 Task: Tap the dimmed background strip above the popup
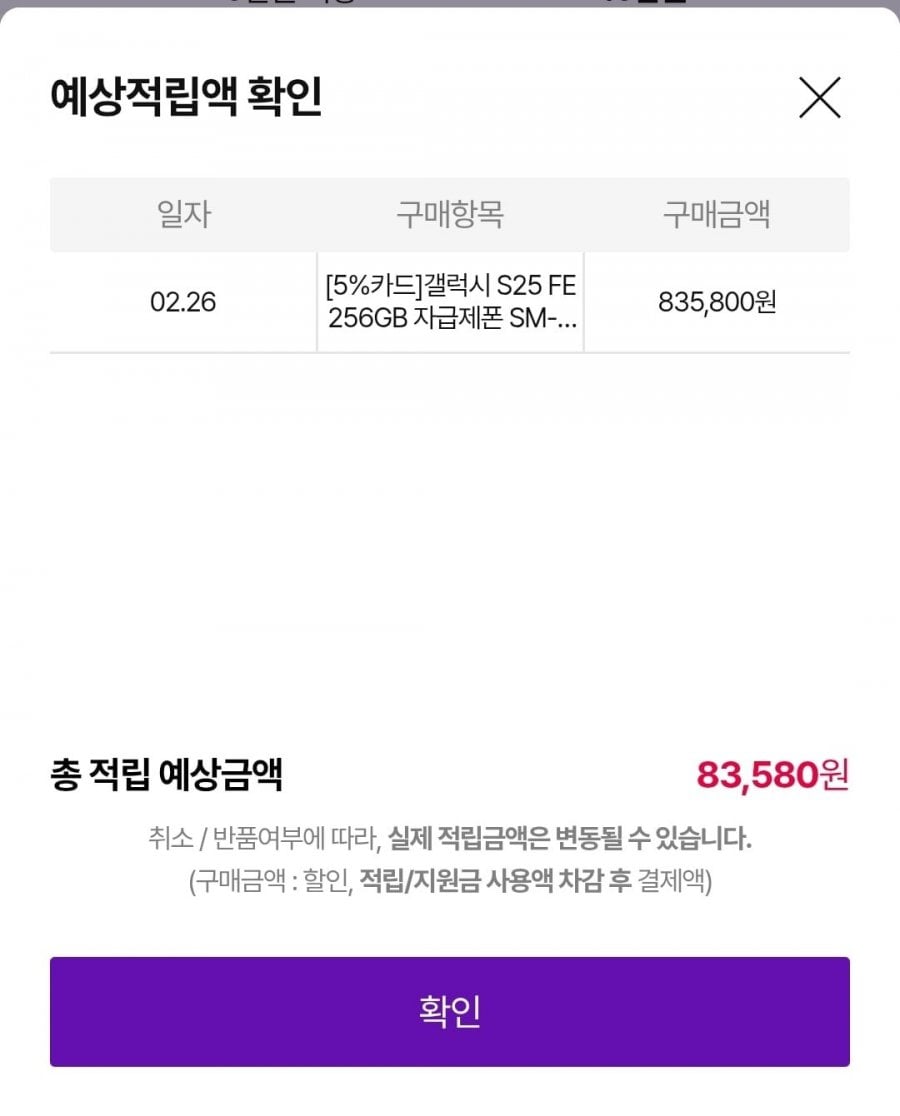pyautogui.click(x=450, y=3)
